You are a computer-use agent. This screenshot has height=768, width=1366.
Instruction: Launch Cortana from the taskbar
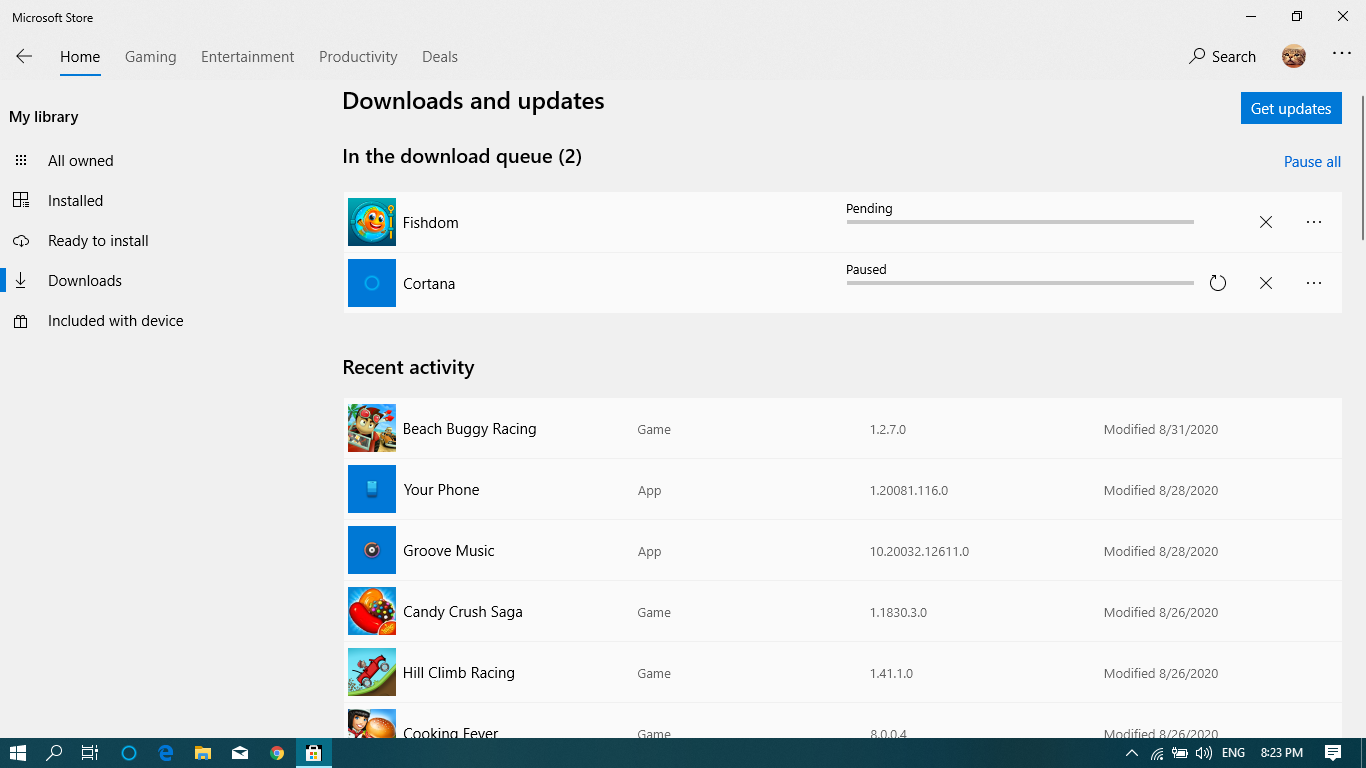[128, 753]
